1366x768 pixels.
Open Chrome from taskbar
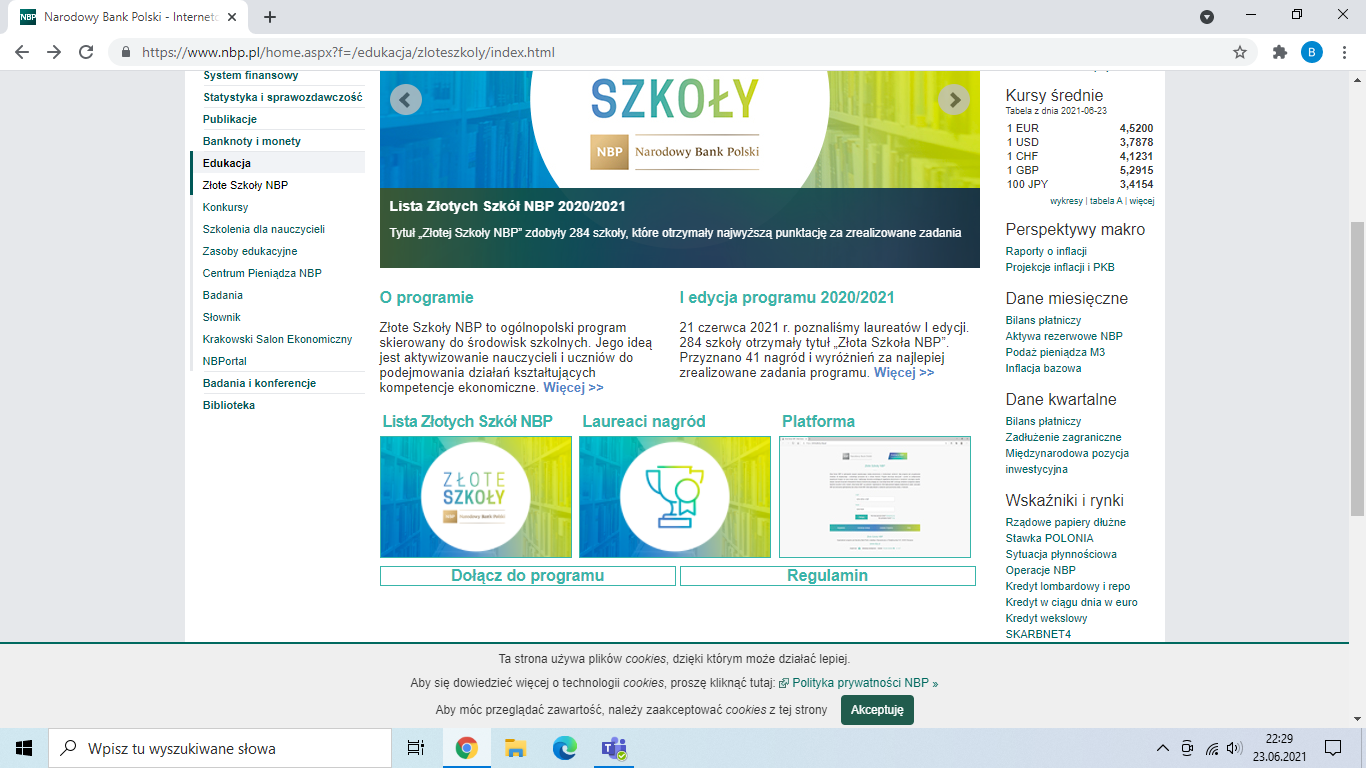466,748
